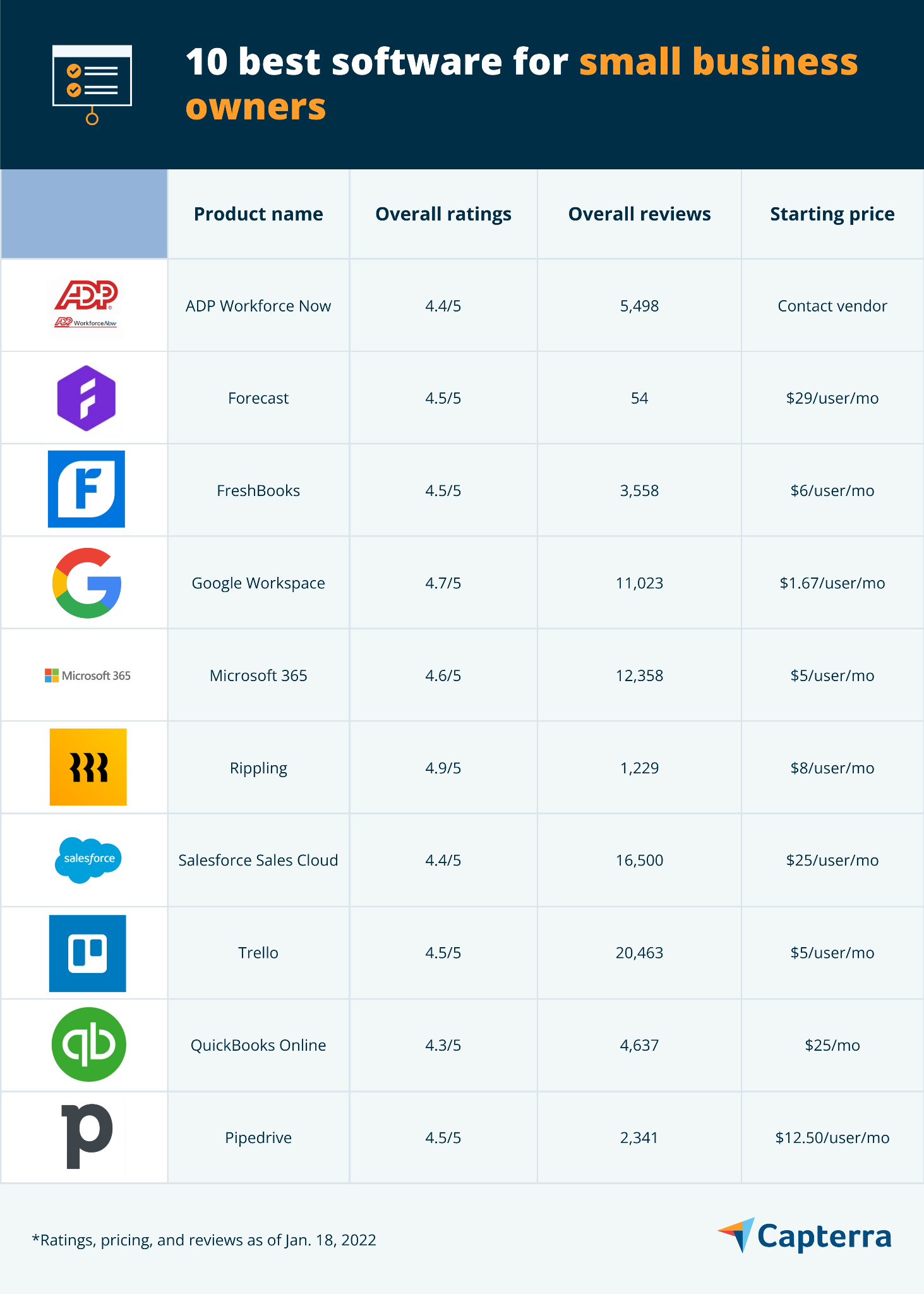Select the Salesforce Sales Cloud name cell
The height and width of the screenshot is (1294, 924).
pyautogui.click(x=258, y=860)
